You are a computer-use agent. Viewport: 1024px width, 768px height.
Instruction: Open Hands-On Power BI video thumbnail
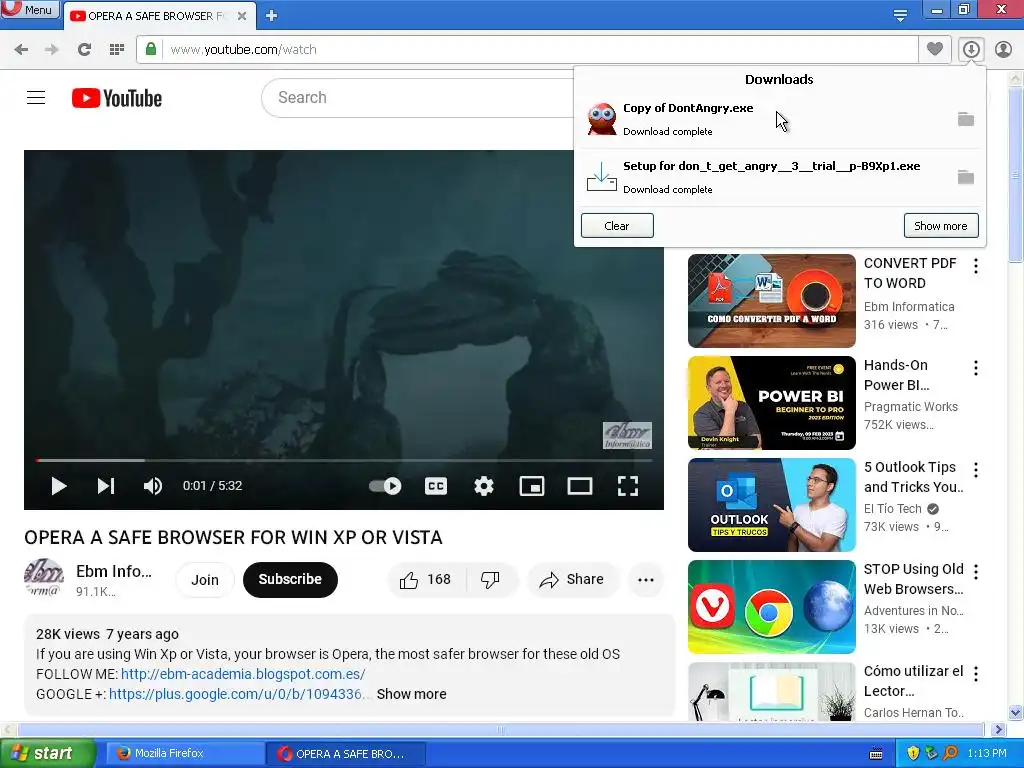(771, 403)
